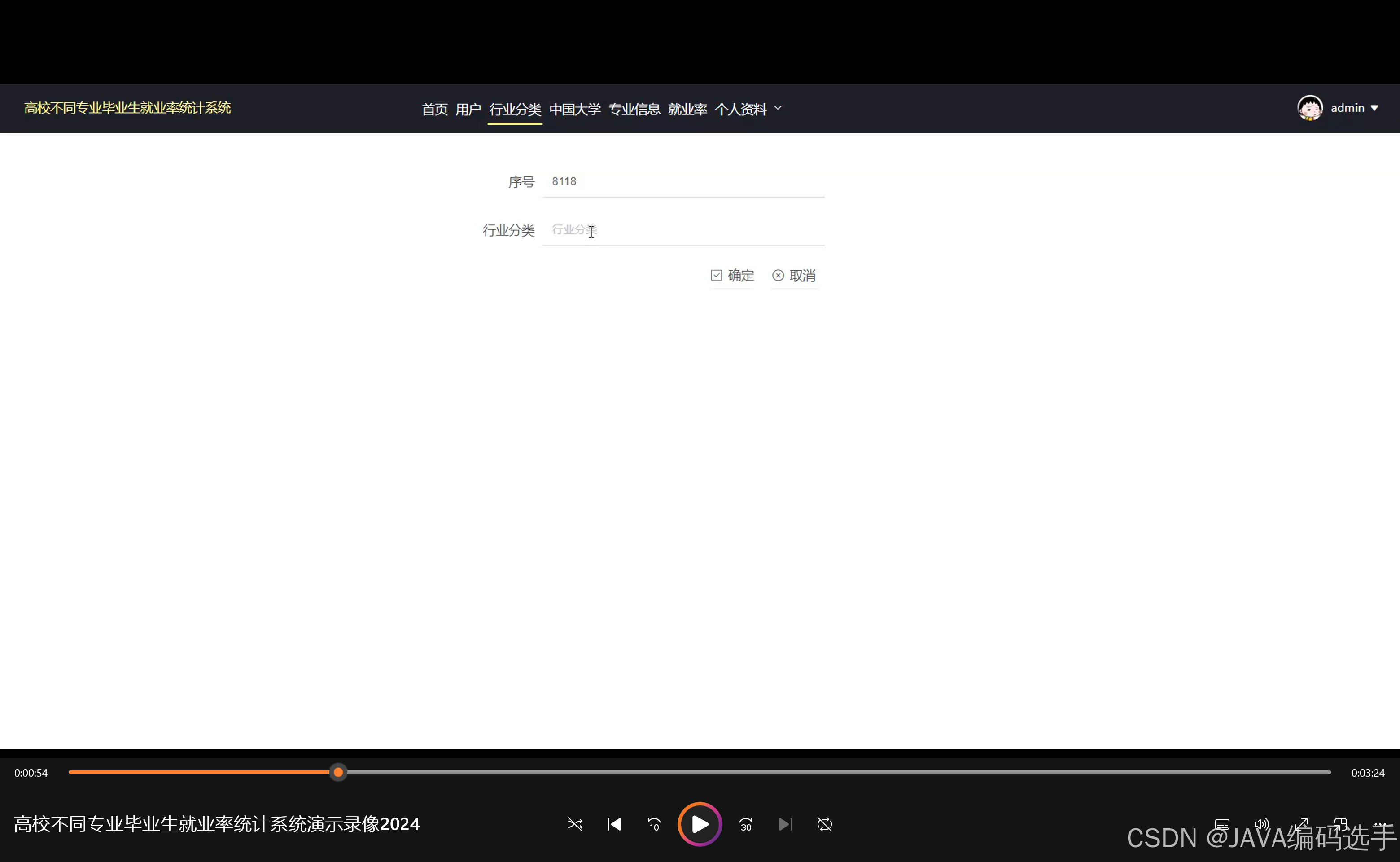Enter fullscreen with expand arrows icon
This screenshot has width=1400, height=862.
click(1301, 824)
